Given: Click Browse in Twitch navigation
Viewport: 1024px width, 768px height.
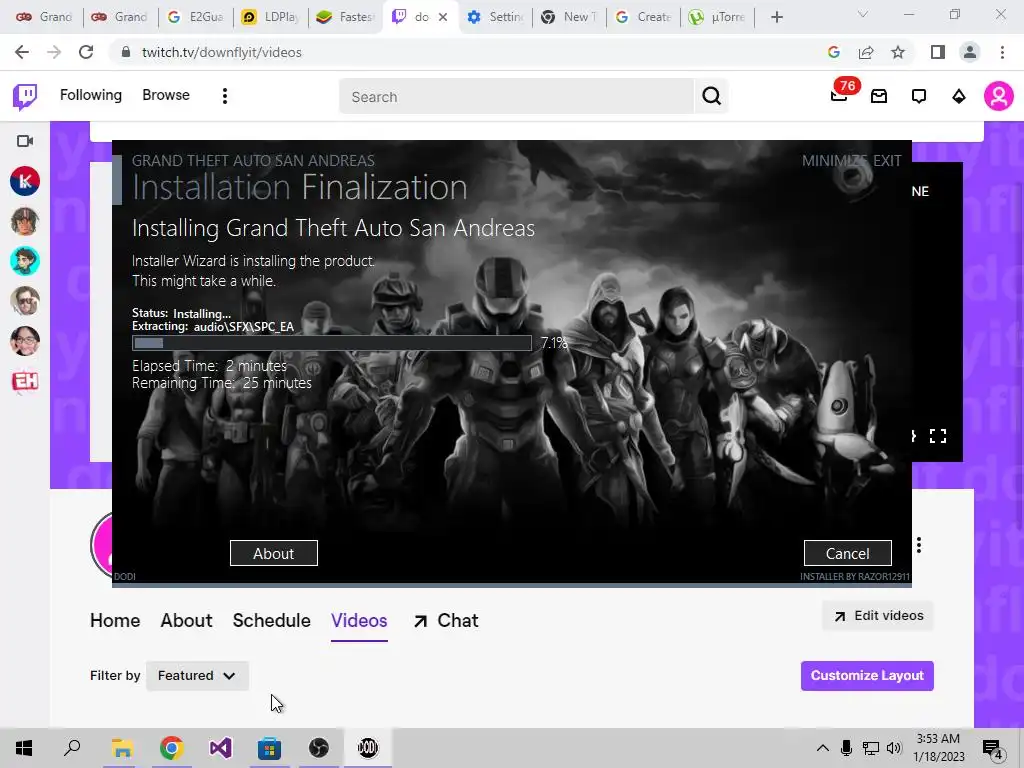Looking at the screenshot, I should point(166,95).
